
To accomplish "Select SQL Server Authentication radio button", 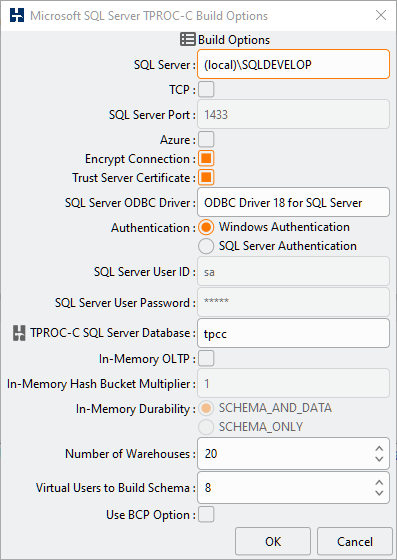I will [206, 246].
